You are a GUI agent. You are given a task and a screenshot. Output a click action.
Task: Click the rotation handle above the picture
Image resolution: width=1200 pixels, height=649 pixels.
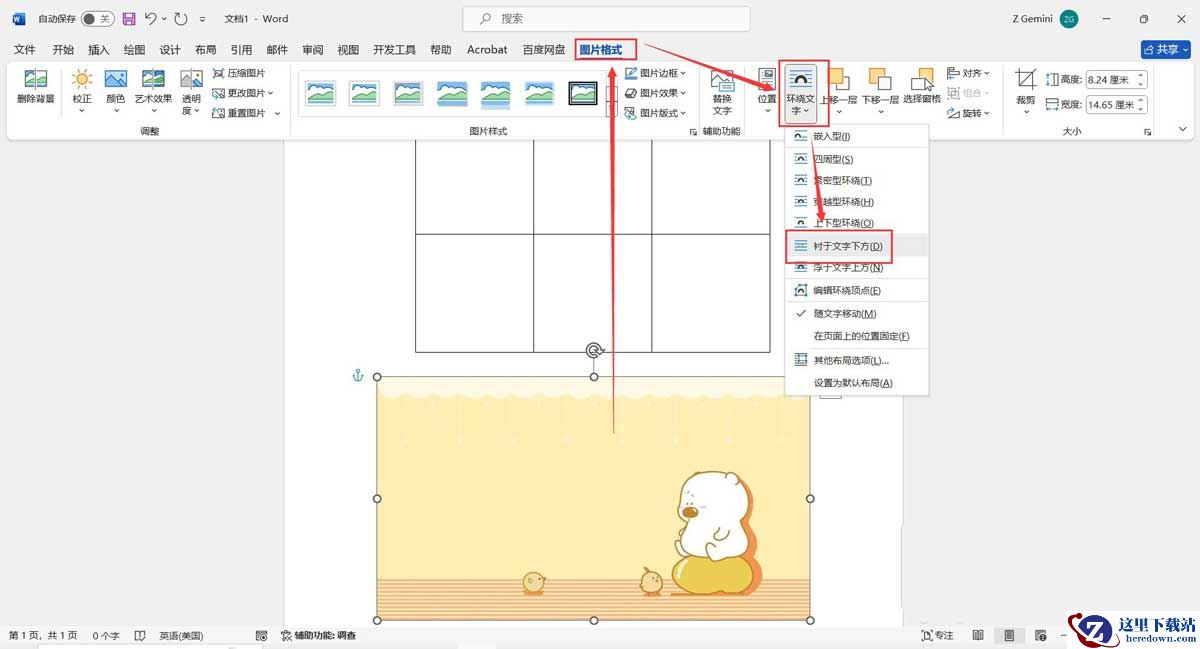[594, 350]
